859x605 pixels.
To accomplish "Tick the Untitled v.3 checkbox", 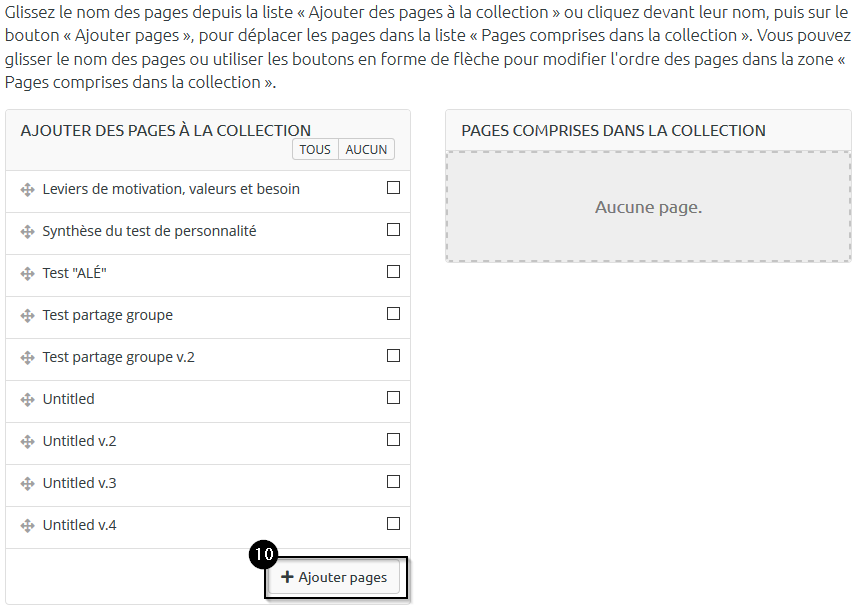I will (x=393, y=482).
